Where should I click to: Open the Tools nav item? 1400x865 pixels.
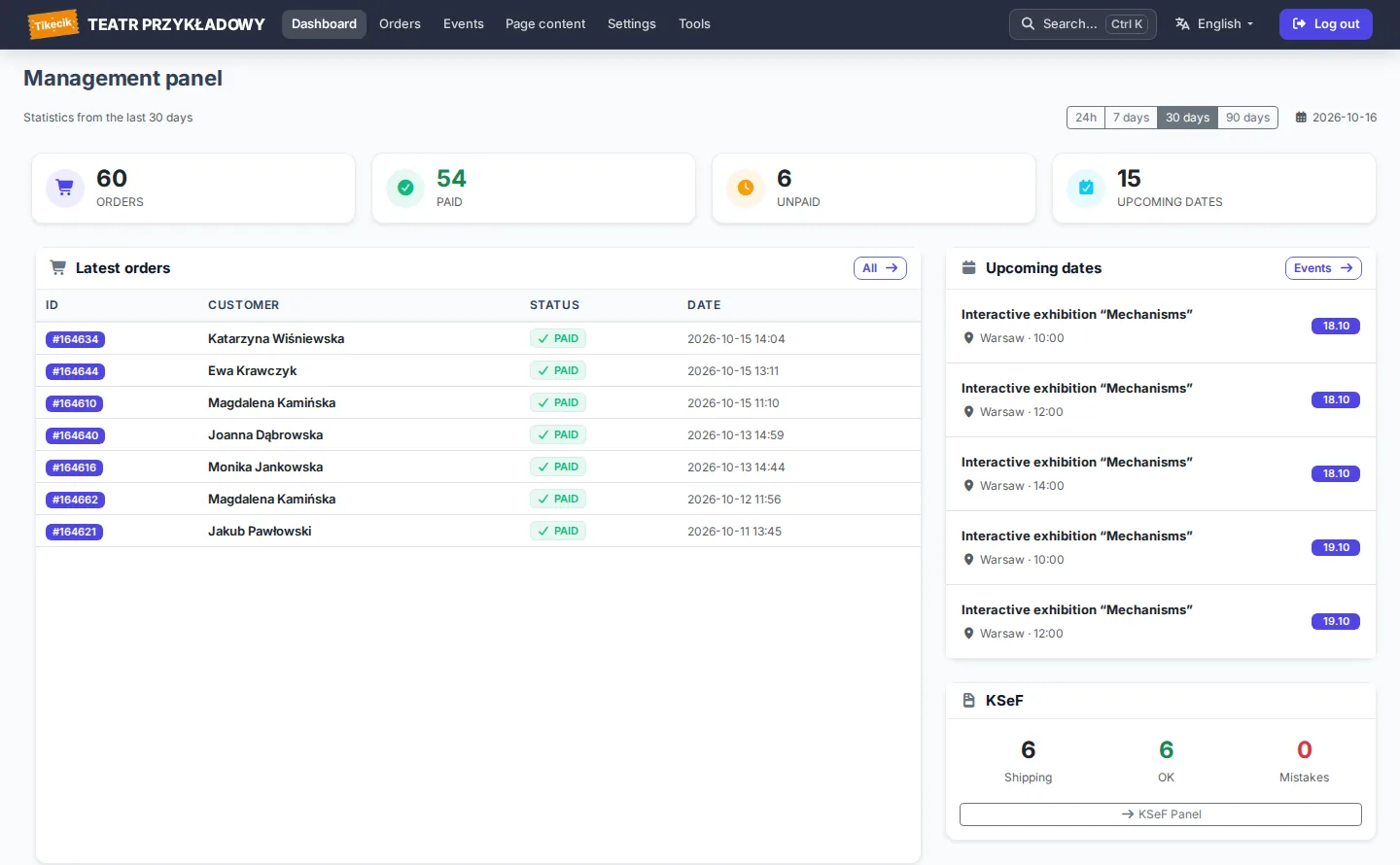tap(694, 24)
